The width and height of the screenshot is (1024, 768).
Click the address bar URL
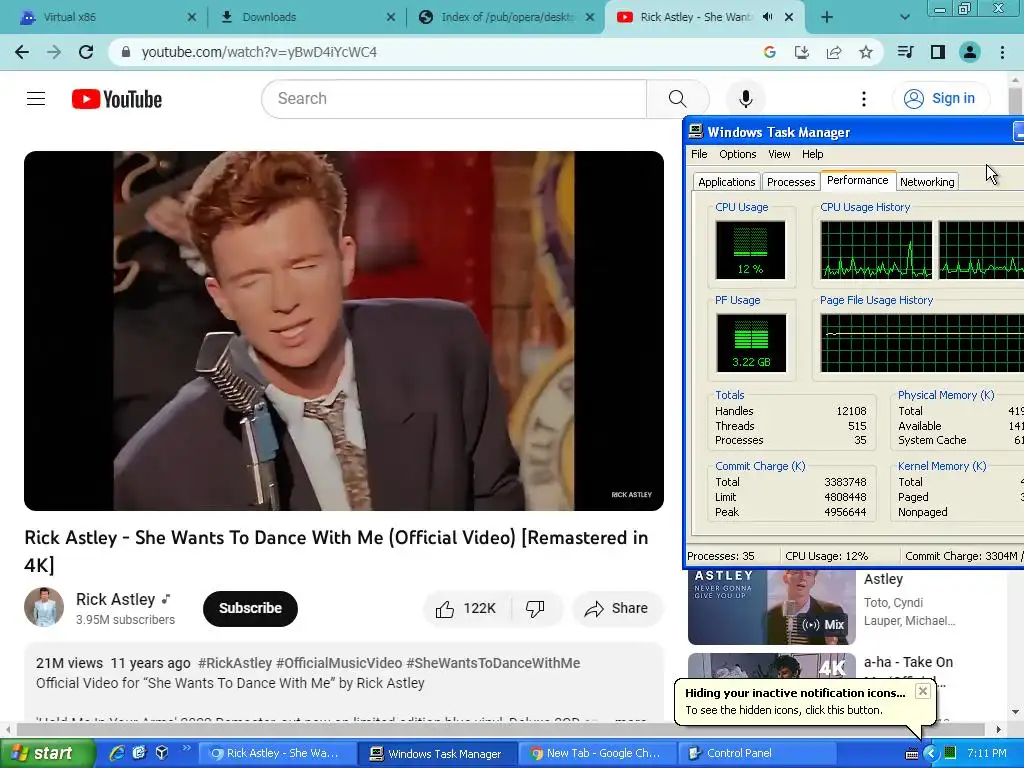pos(259,52)
